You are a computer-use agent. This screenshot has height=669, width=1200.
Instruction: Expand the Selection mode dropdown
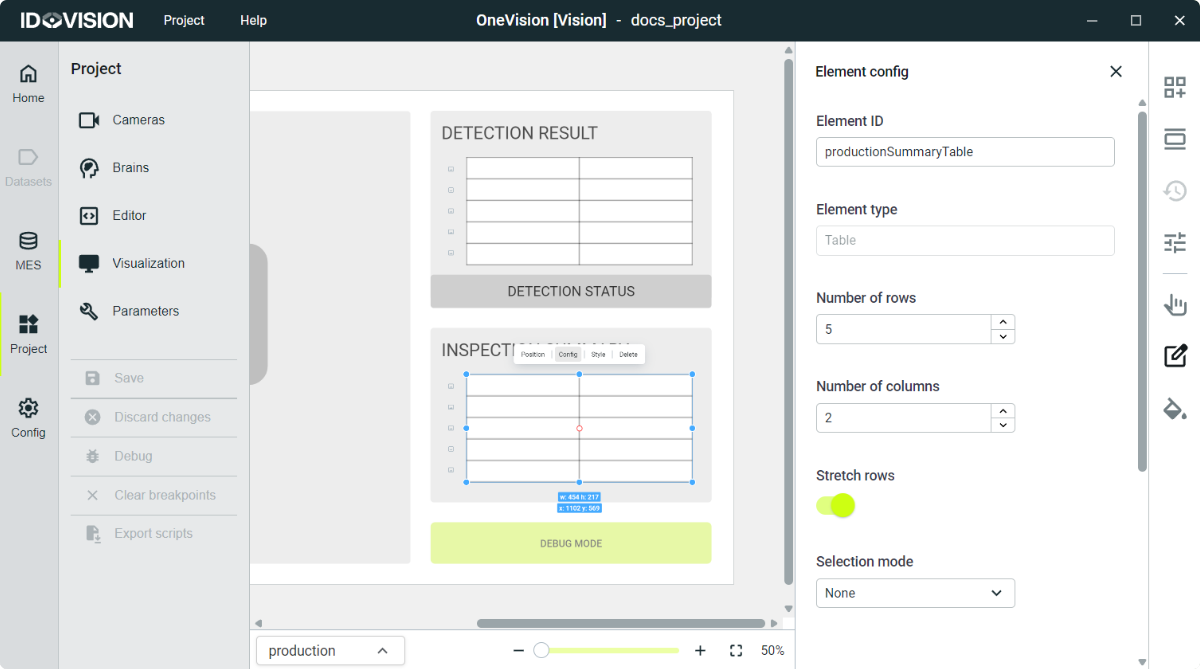pos(915,593)
